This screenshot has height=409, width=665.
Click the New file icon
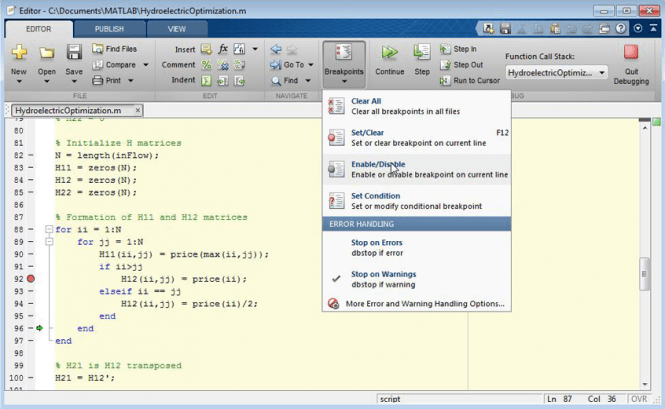(19, 53)
